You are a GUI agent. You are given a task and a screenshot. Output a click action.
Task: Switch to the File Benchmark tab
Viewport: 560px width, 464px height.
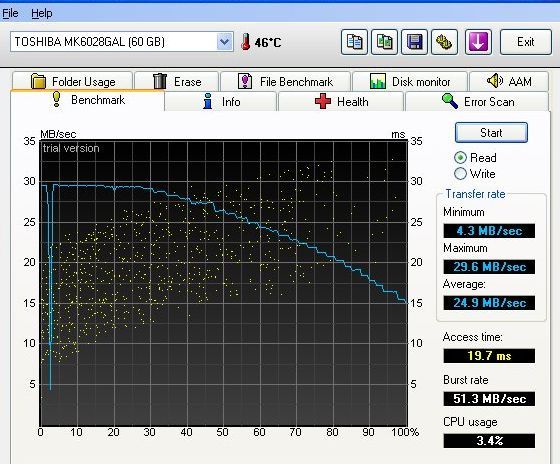[x=285, y=81]
